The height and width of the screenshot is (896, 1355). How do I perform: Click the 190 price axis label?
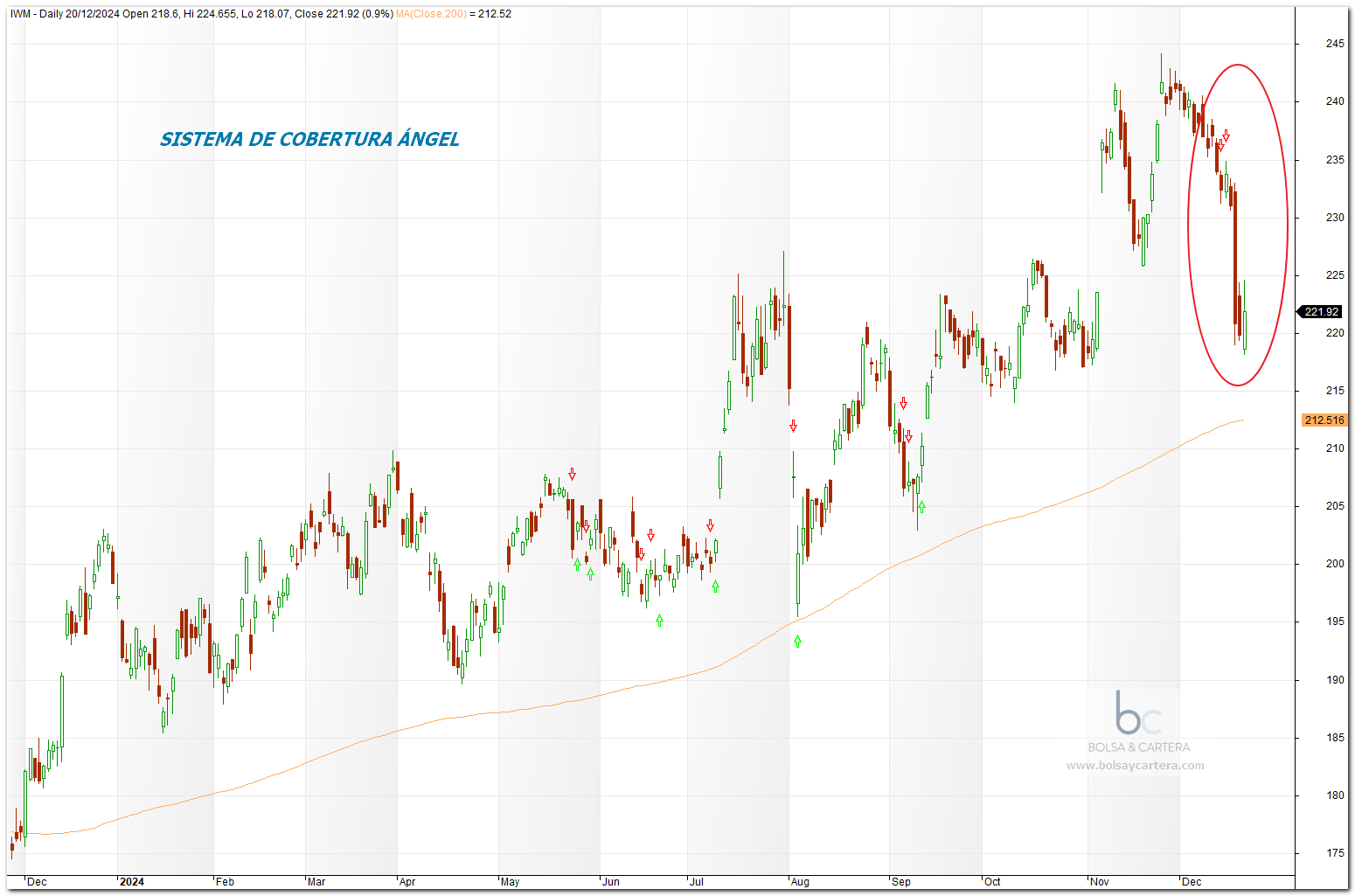click(x=1335, y=680)
